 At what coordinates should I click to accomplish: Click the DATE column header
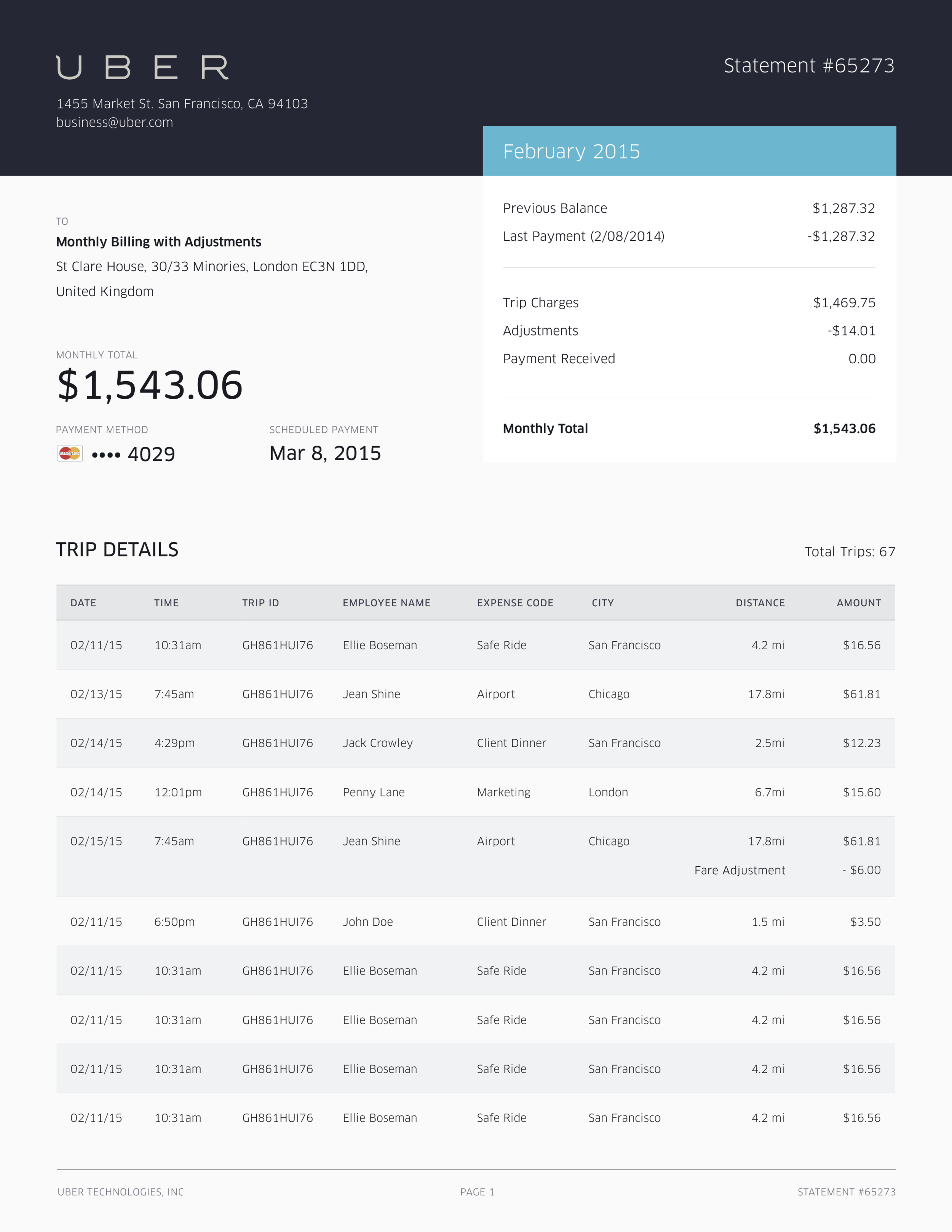pos(83,603)
